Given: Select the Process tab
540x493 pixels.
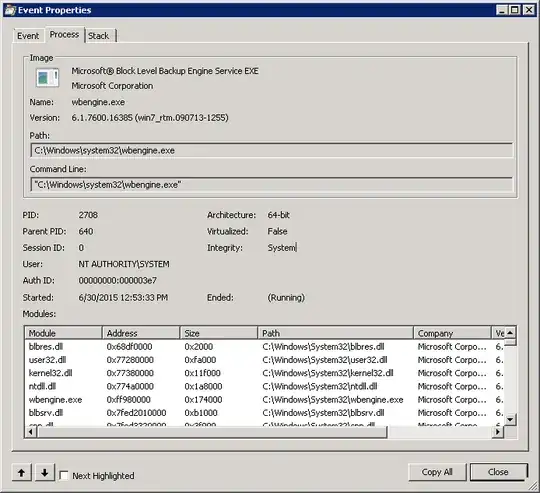Looking at the screenshot, I should pos(64,34).
